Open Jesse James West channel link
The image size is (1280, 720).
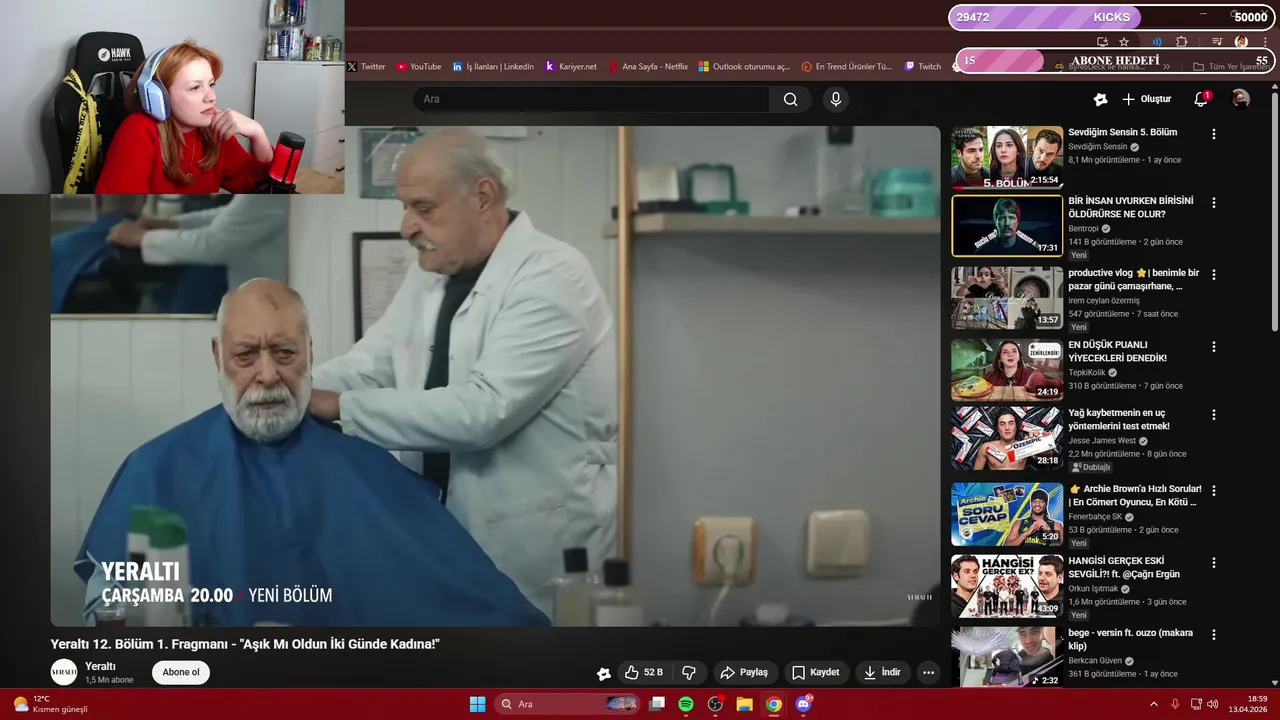tap(1102, 440)
